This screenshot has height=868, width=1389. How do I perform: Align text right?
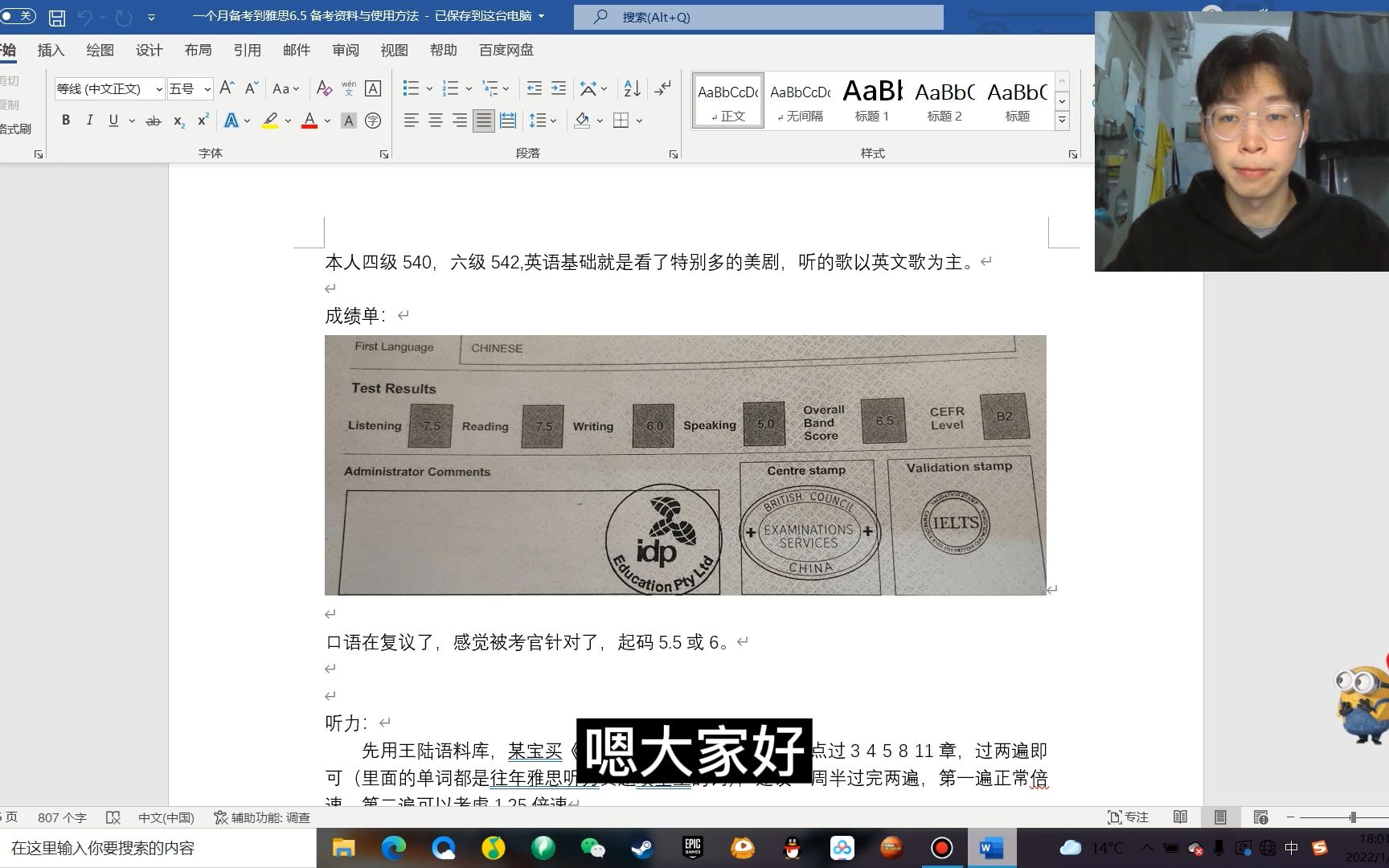click(459, 121)
